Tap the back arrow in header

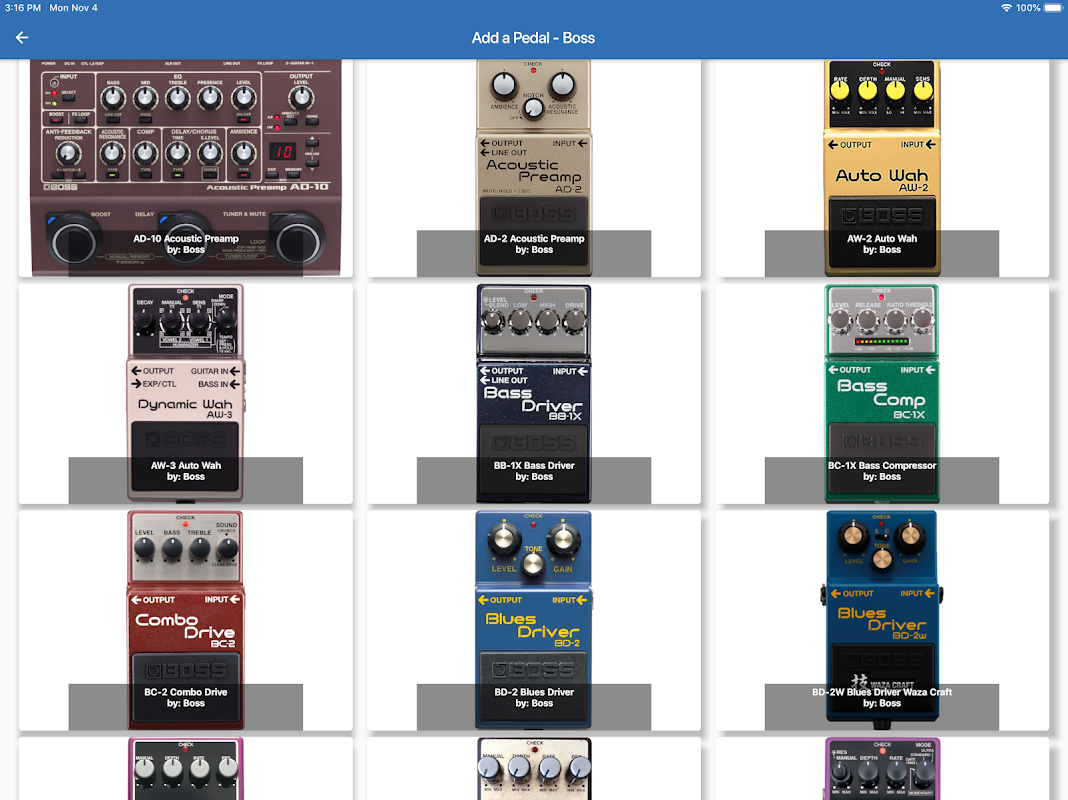22,38
